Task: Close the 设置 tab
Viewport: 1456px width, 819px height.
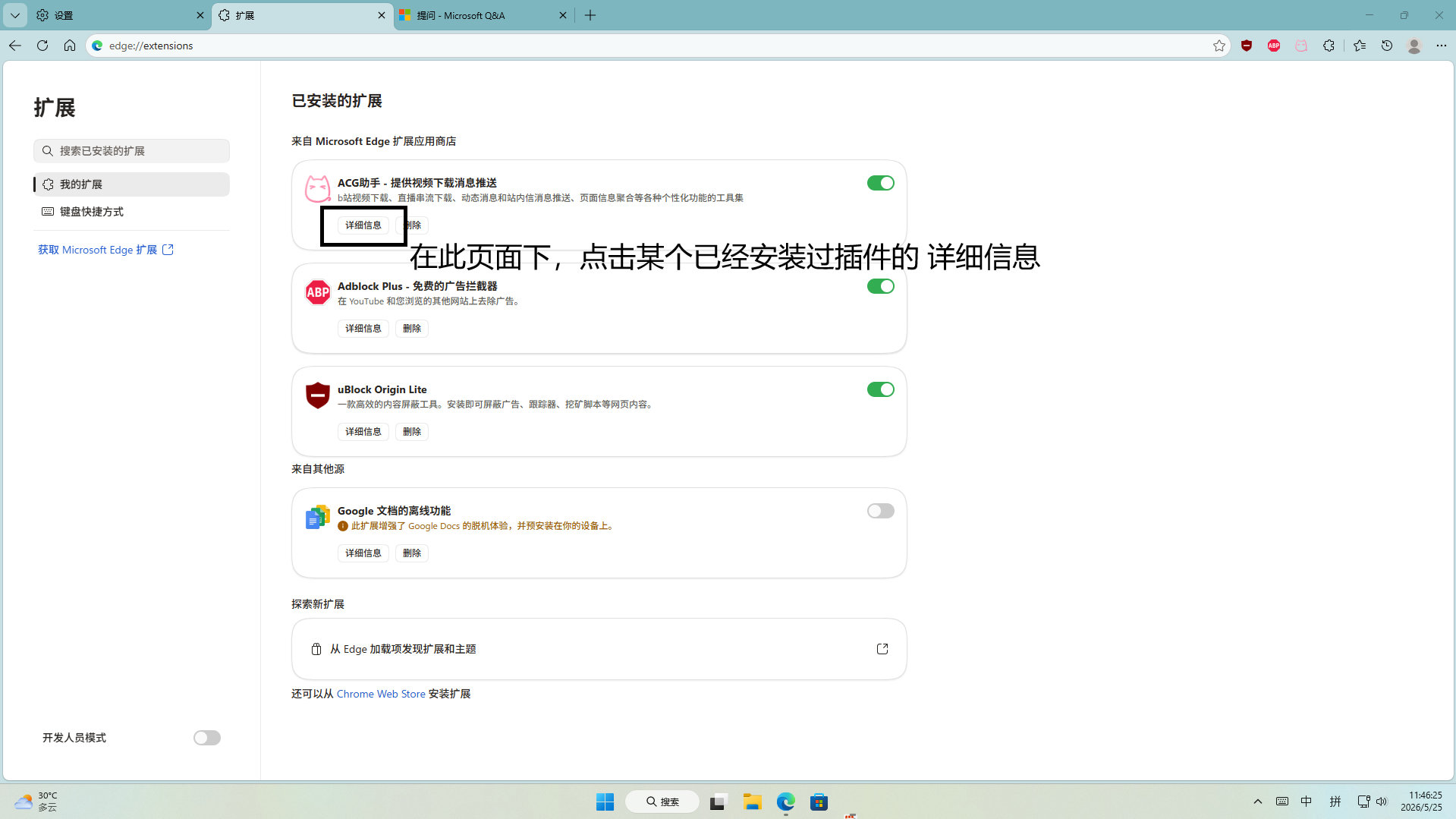Action: 200,15
